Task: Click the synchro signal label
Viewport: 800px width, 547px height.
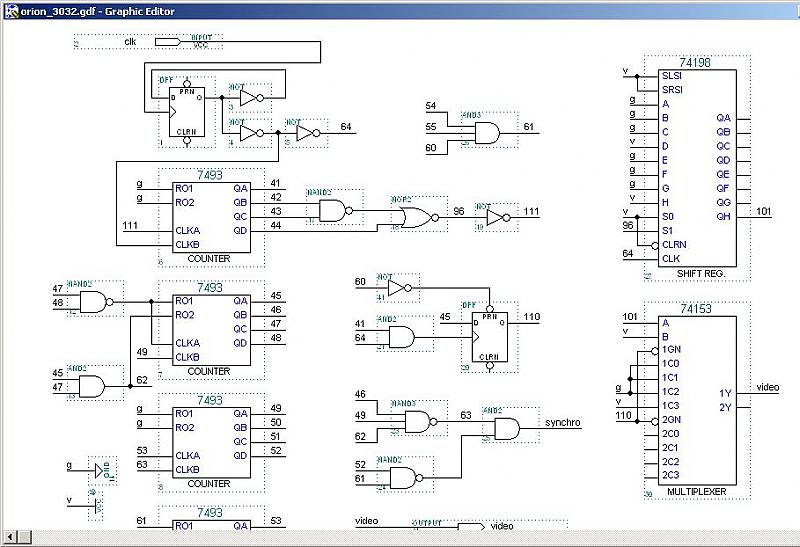Action: (563, 422)
